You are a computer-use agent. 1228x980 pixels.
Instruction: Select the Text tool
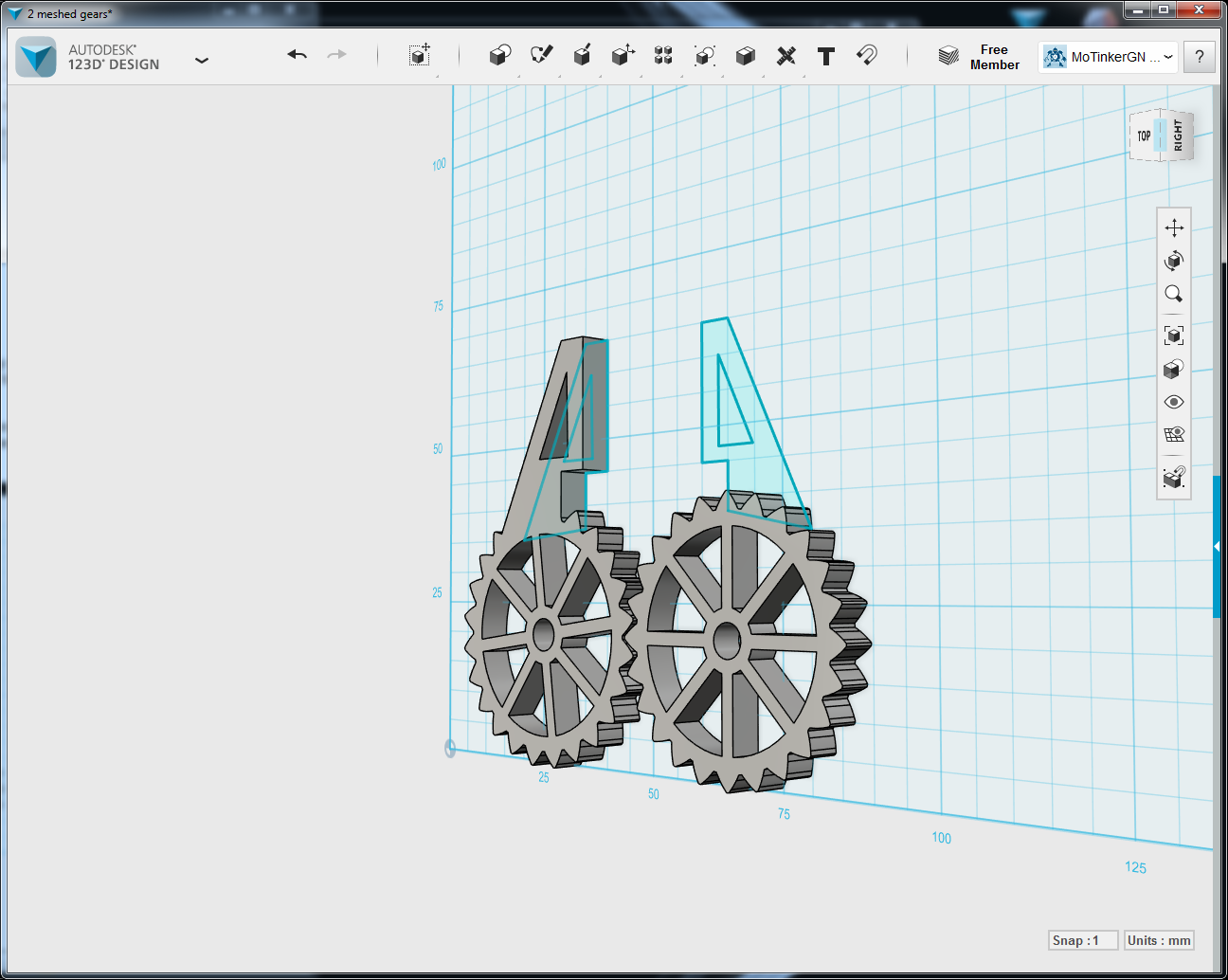[x=825, y=55]
